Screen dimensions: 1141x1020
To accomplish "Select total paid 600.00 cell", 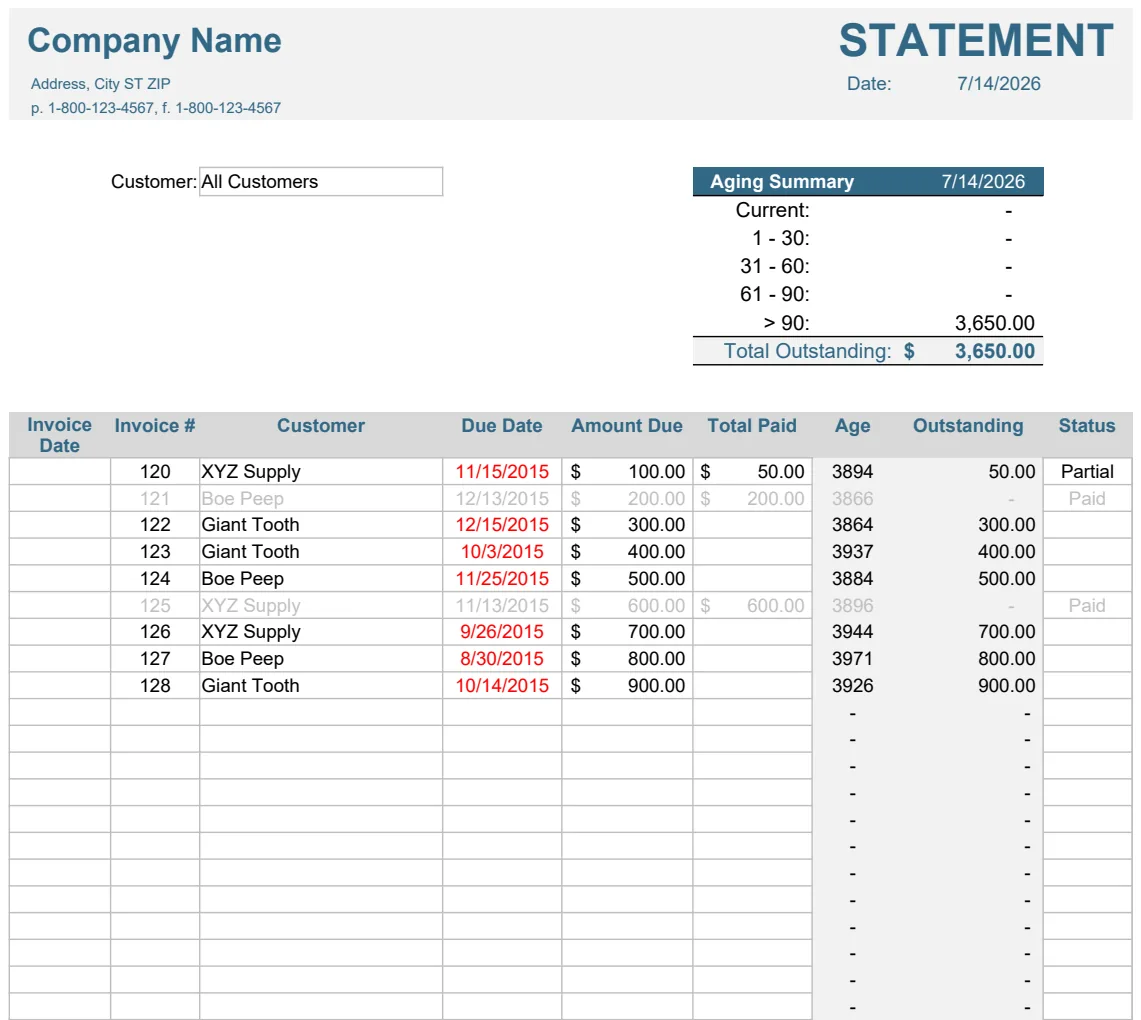I will (x=752, y=605).
